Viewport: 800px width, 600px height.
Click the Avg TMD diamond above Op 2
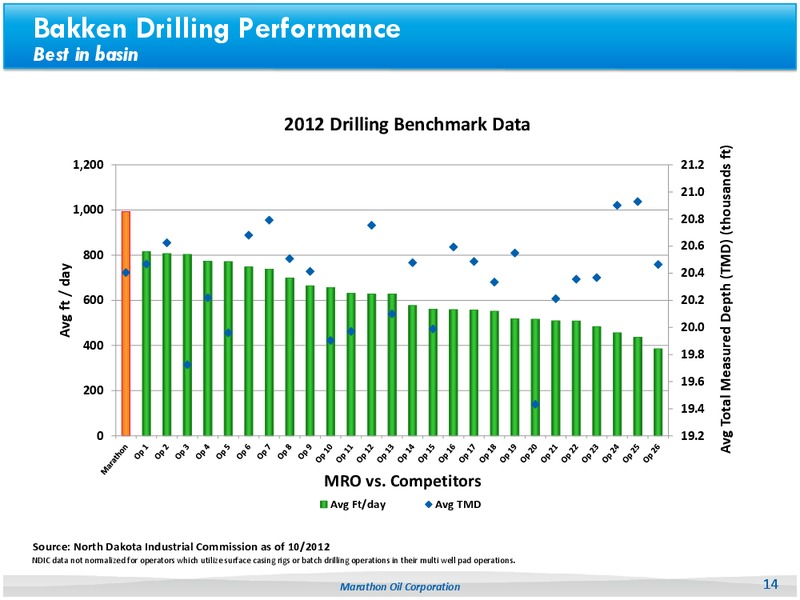click(x=167, y=243)
